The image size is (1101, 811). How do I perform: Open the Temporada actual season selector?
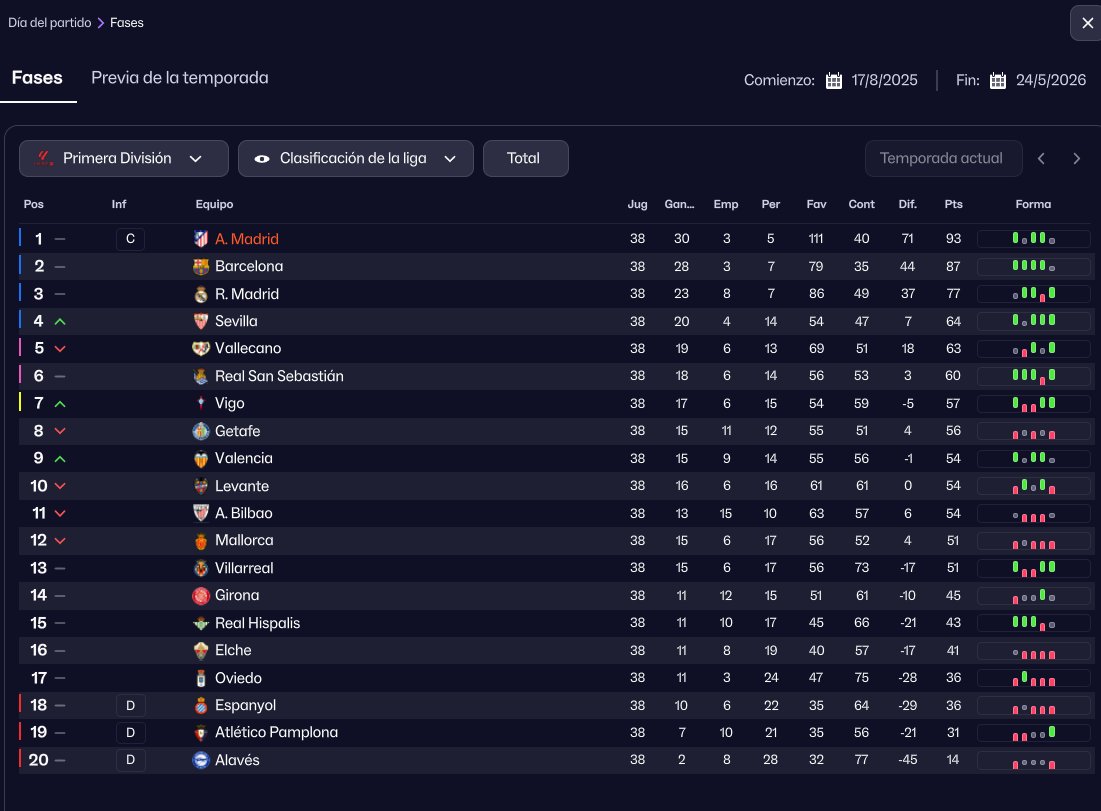pyautogui.click(x=943, y=158)
